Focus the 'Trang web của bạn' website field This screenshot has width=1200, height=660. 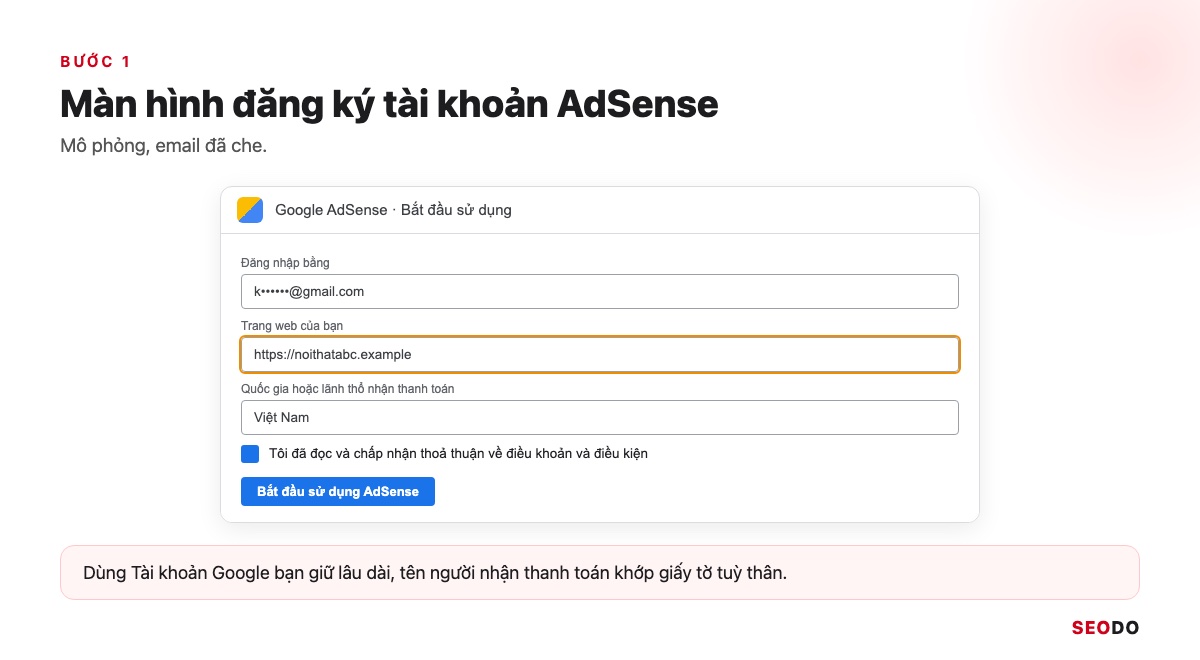point(600,355)
